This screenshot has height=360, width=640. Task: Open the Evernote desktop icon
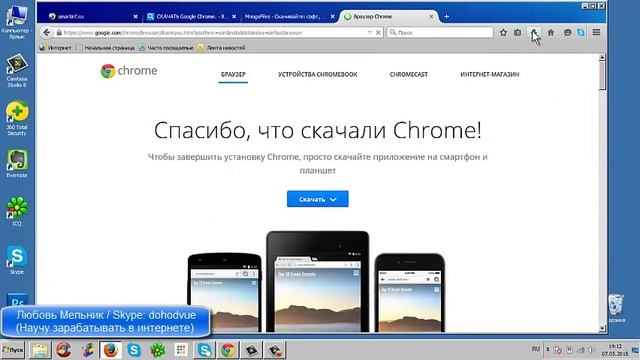(x=17, y=163)
